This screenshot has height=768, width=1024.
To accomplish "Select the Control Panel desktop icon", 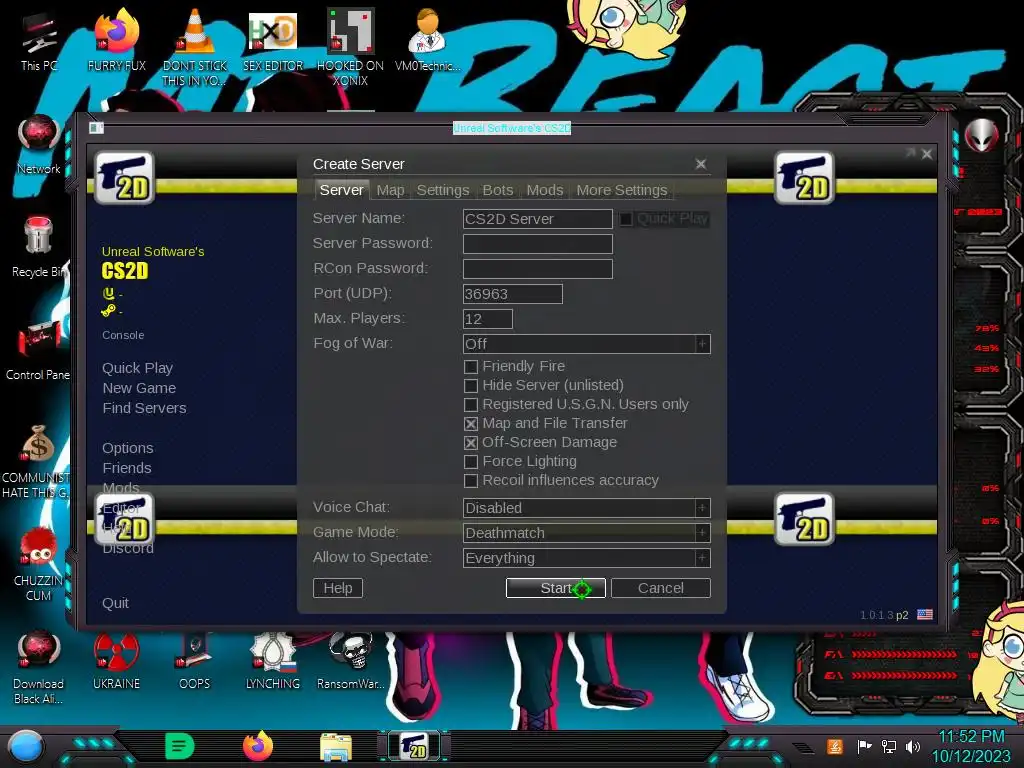I will [39, 350].
